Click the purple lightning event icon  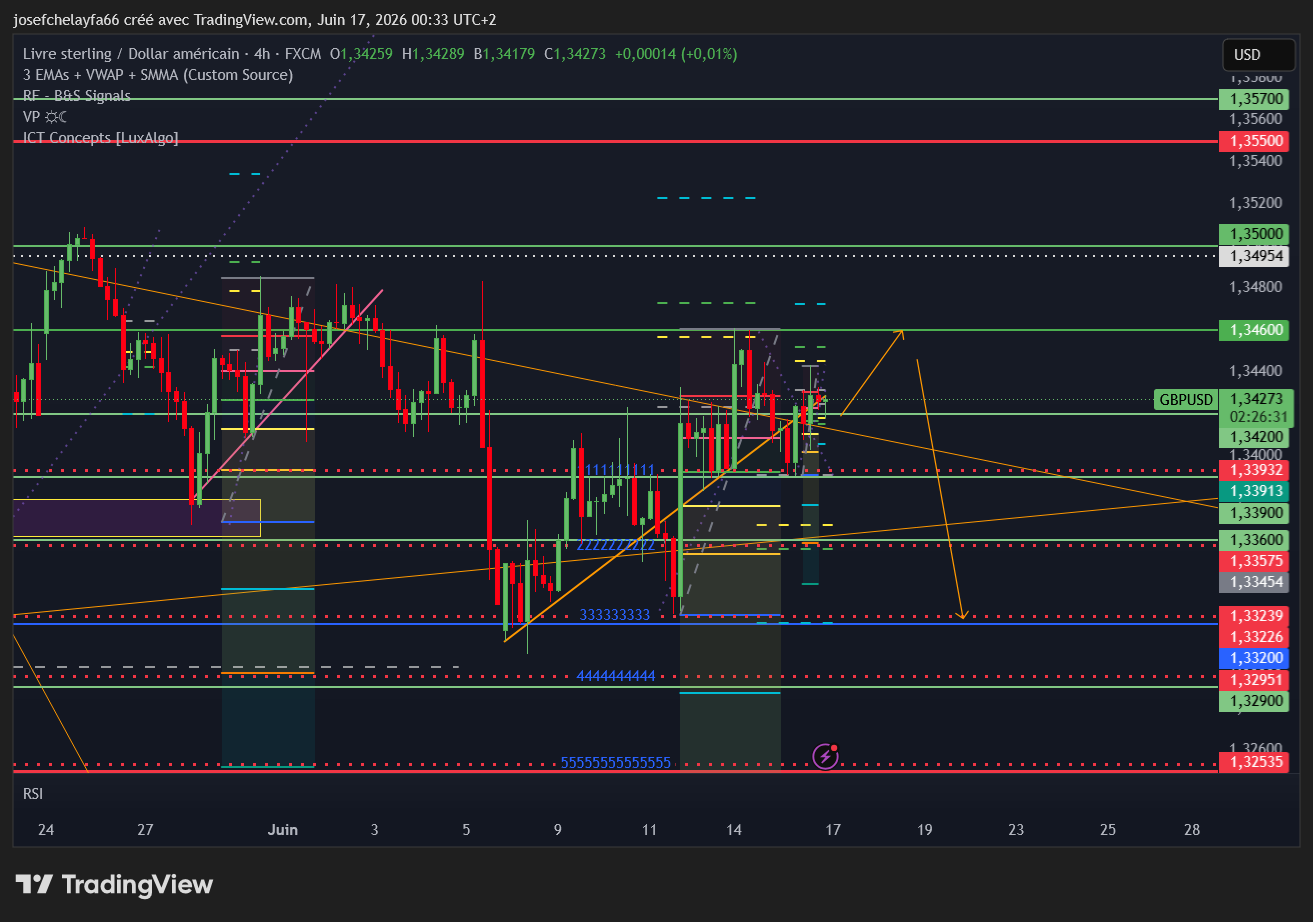pyautogui.click(x=825, y=756)
